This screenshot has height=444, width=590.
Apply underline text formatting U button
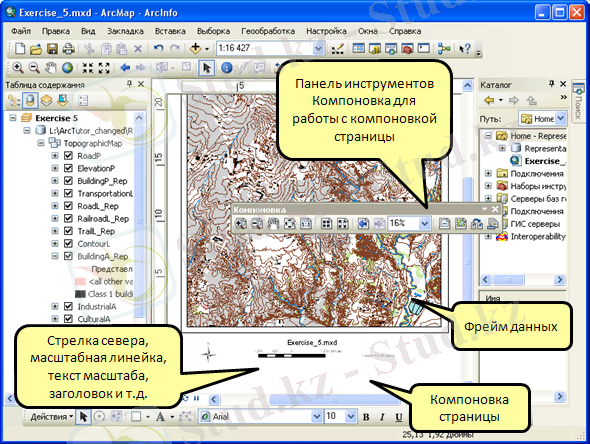click(x=398, y=417)
